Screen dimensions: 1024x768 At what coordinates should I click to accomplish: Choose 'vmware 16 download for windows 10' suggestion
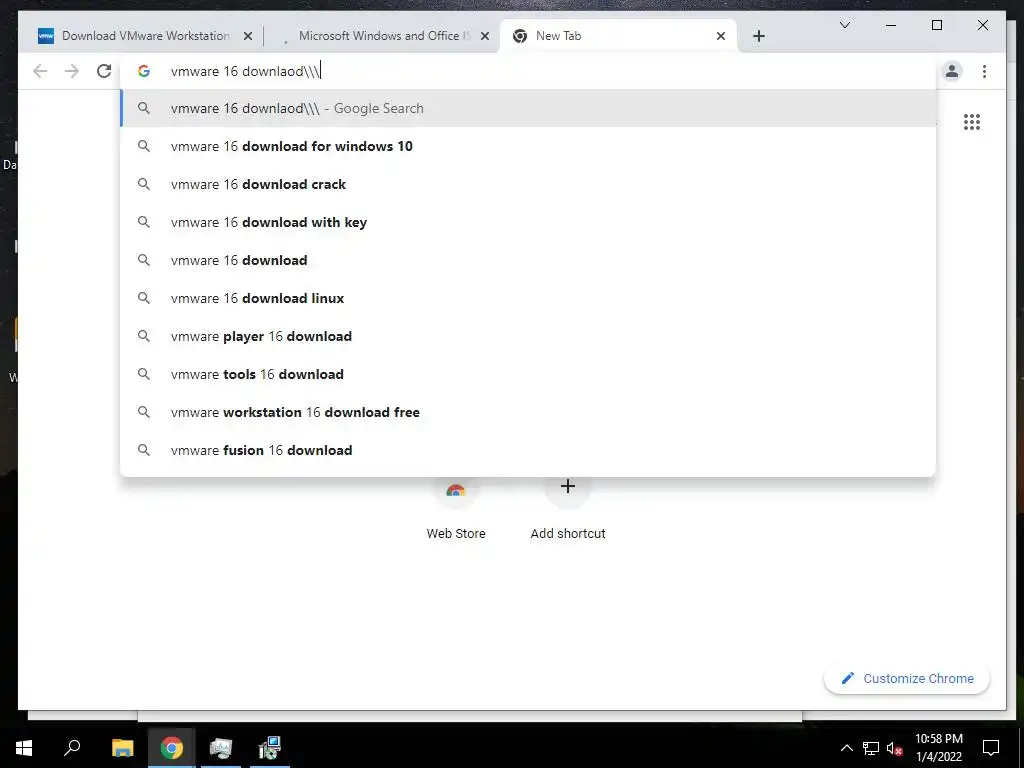coord(528,146)
